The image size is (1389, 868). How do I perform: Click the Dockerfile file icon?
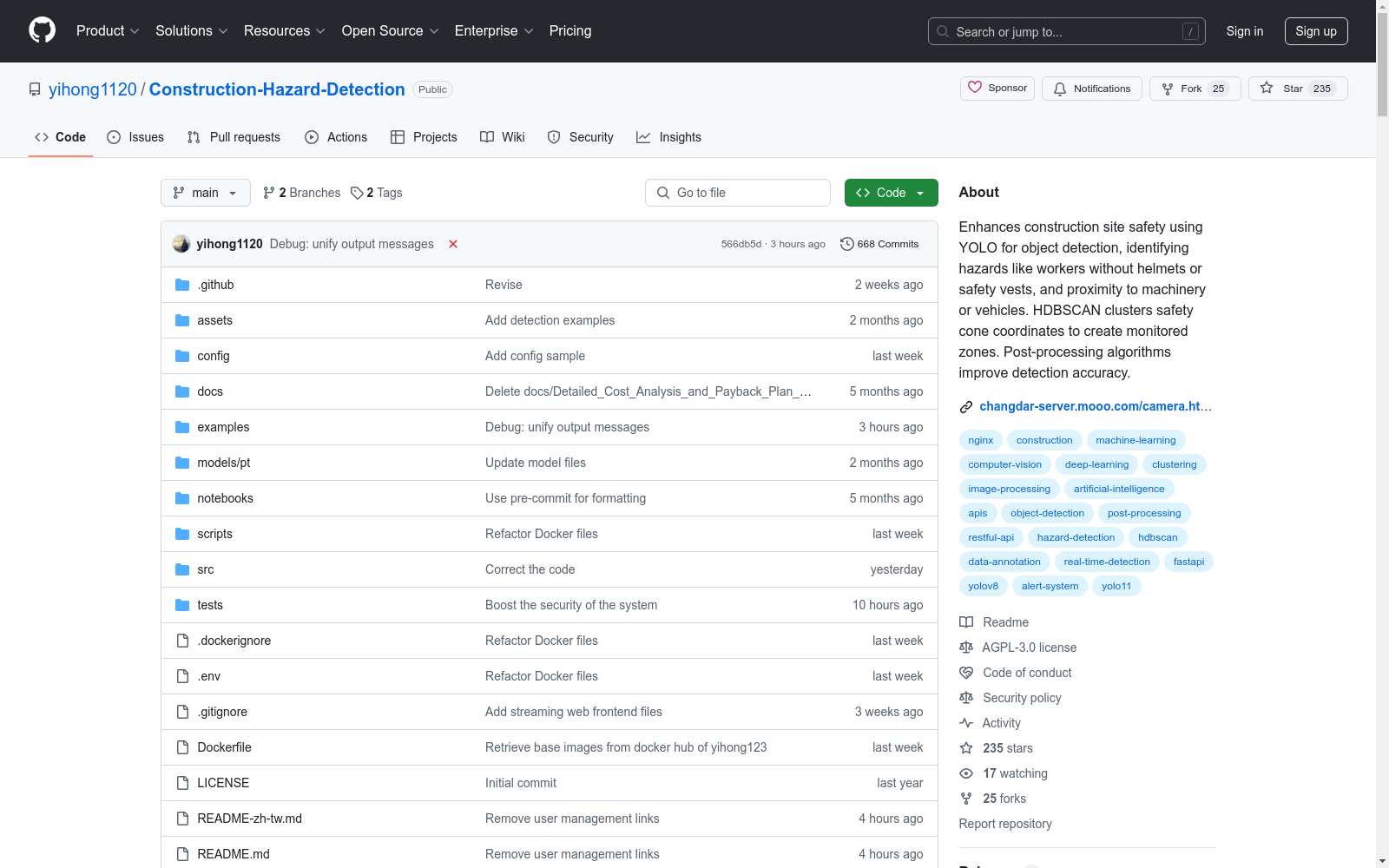coord(182,747)
